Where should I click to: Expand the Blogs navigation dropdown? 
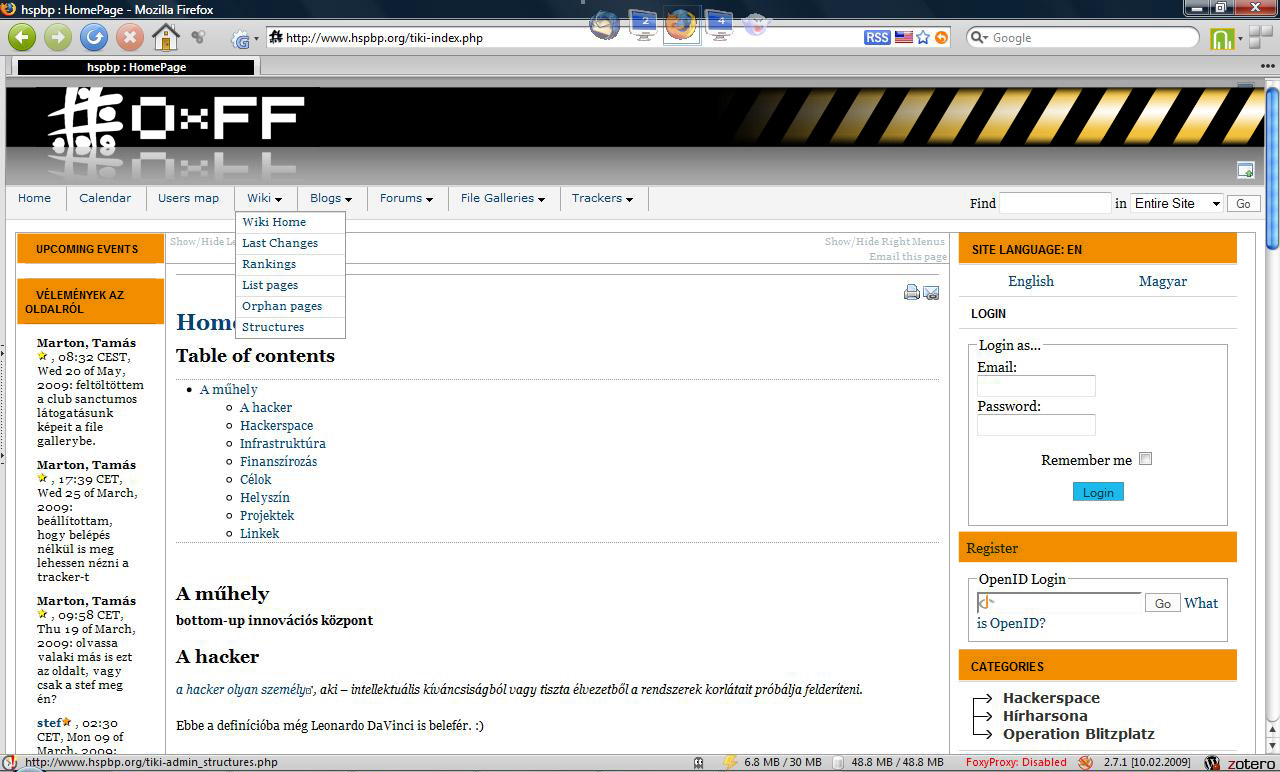[x=331, y=199]
